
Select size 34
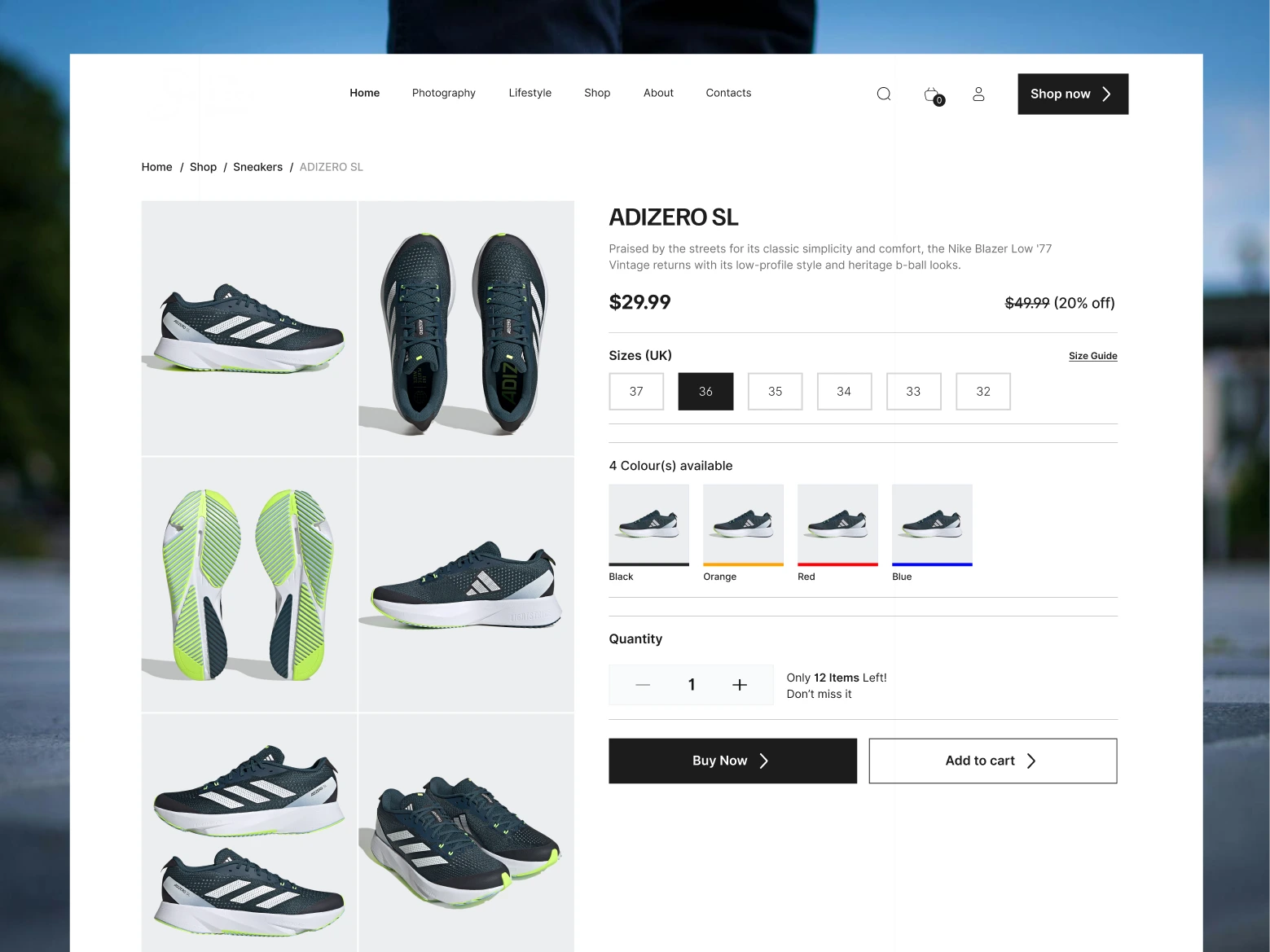point(844,392)
